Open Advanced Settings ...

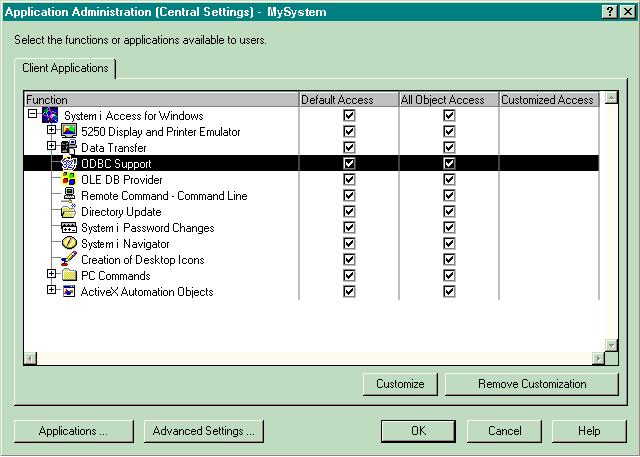(204, 431)
